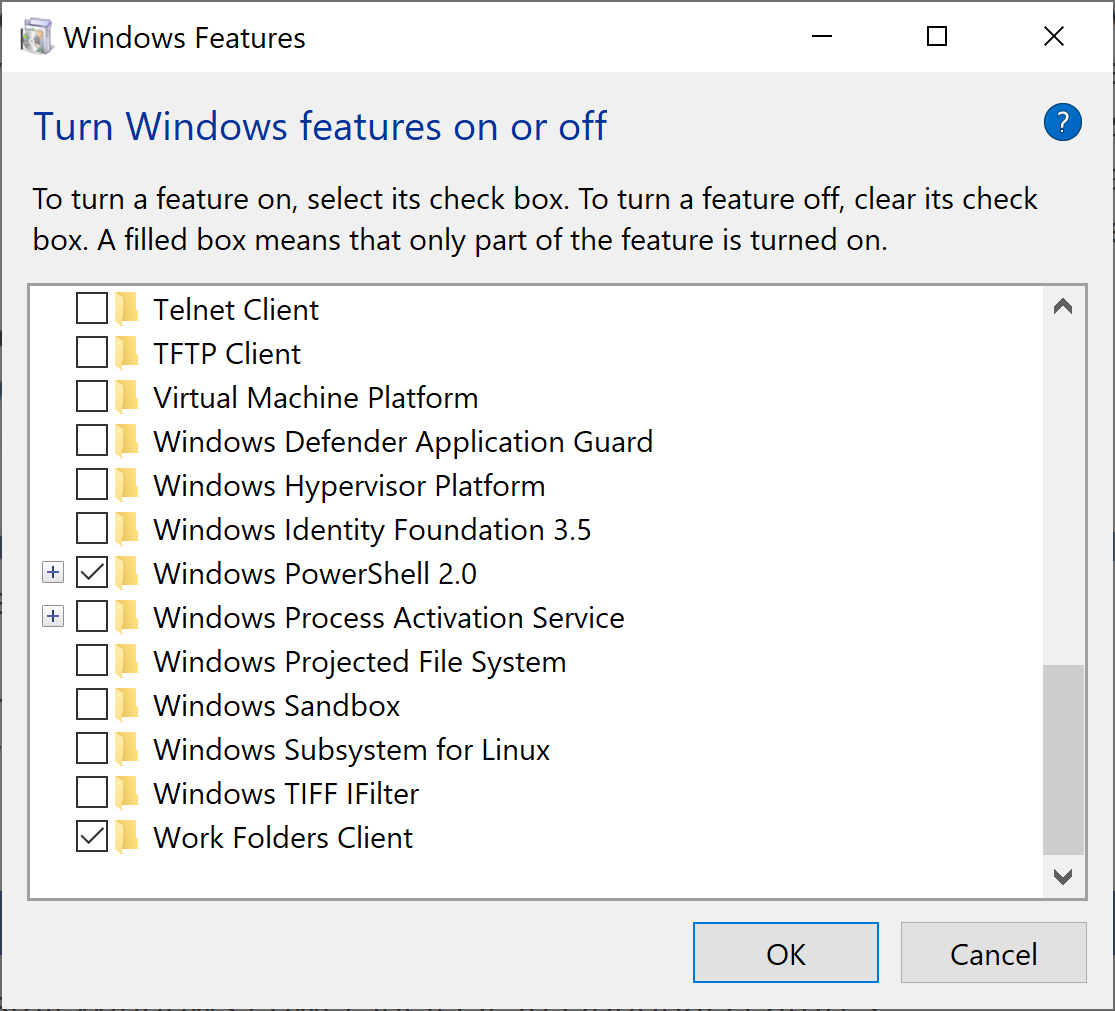Image resolution: width=1115 pixels, height=1011 pixels.
Task: Click the vertical scrollbar thumb
Action: (x=1063, y=760)
